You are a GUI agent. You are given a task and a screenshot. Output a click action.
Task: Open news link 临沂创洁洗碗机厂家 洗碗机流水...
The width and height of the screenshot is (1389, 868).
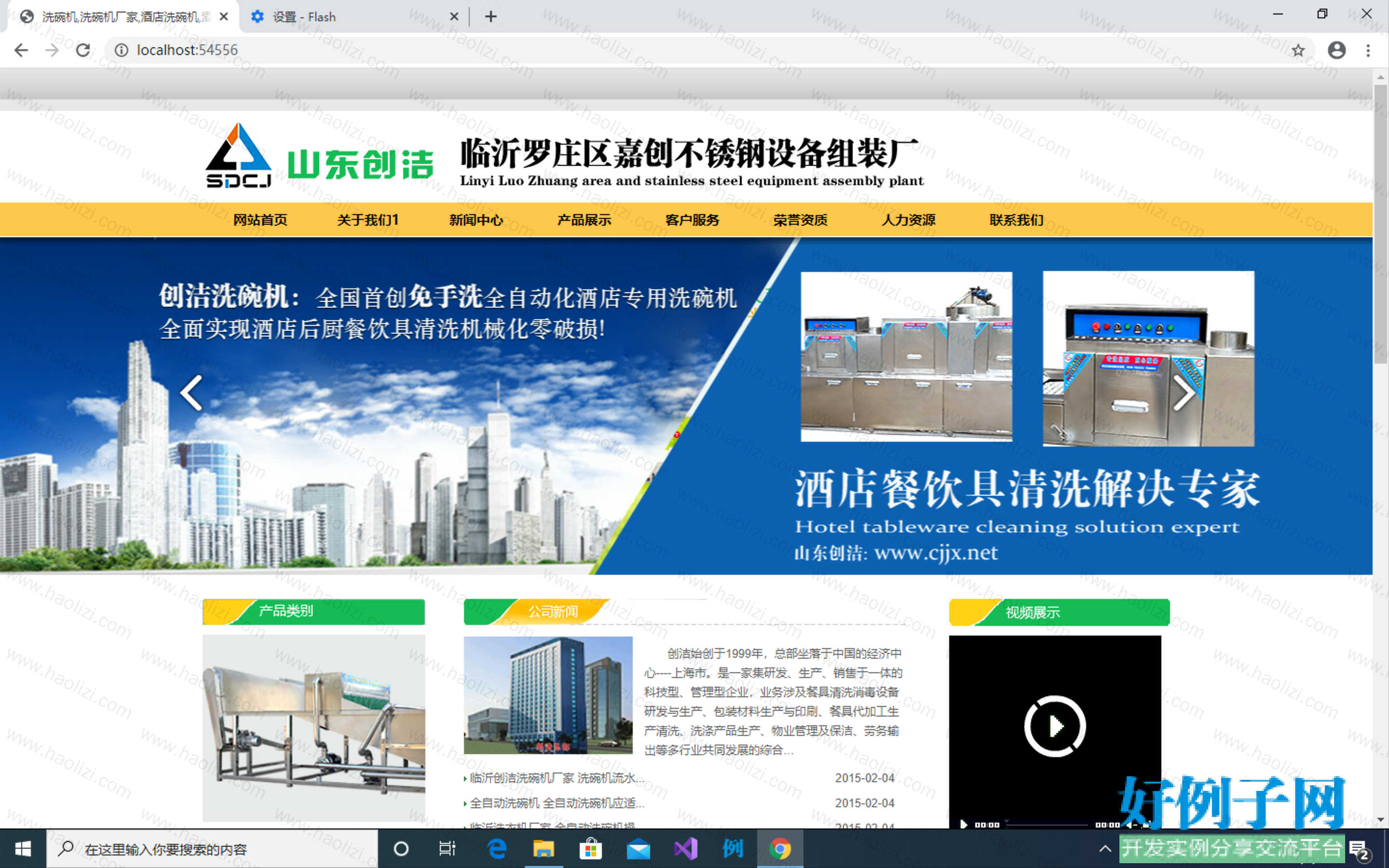tap(557, 778)
